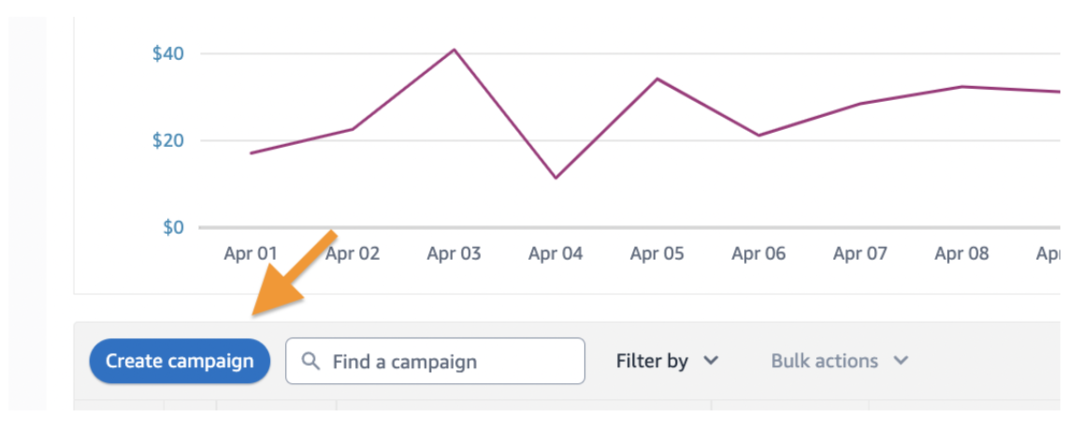Screen dimensions: 1080x431
Task: Click the chart data point above Apr 07
Action: pos(861,103)
